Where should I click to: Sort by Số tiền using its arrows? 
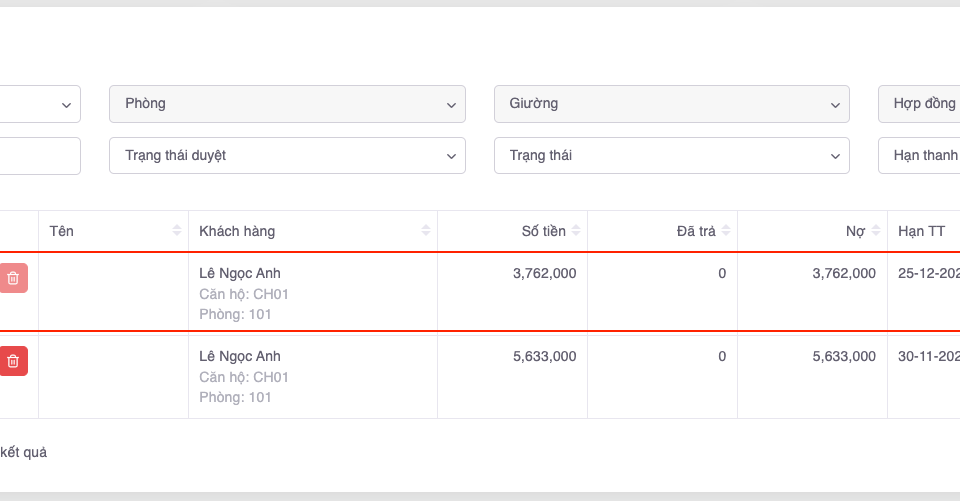[576, 231]
